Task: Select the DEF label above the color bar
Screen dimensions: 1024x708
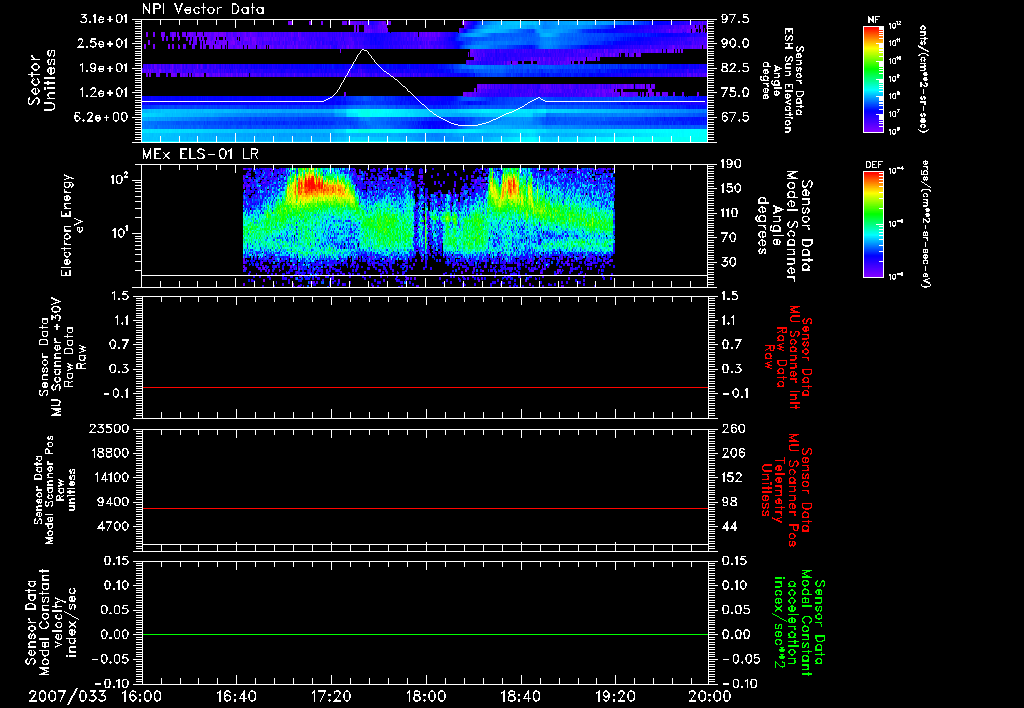Action: coord(873,165)
